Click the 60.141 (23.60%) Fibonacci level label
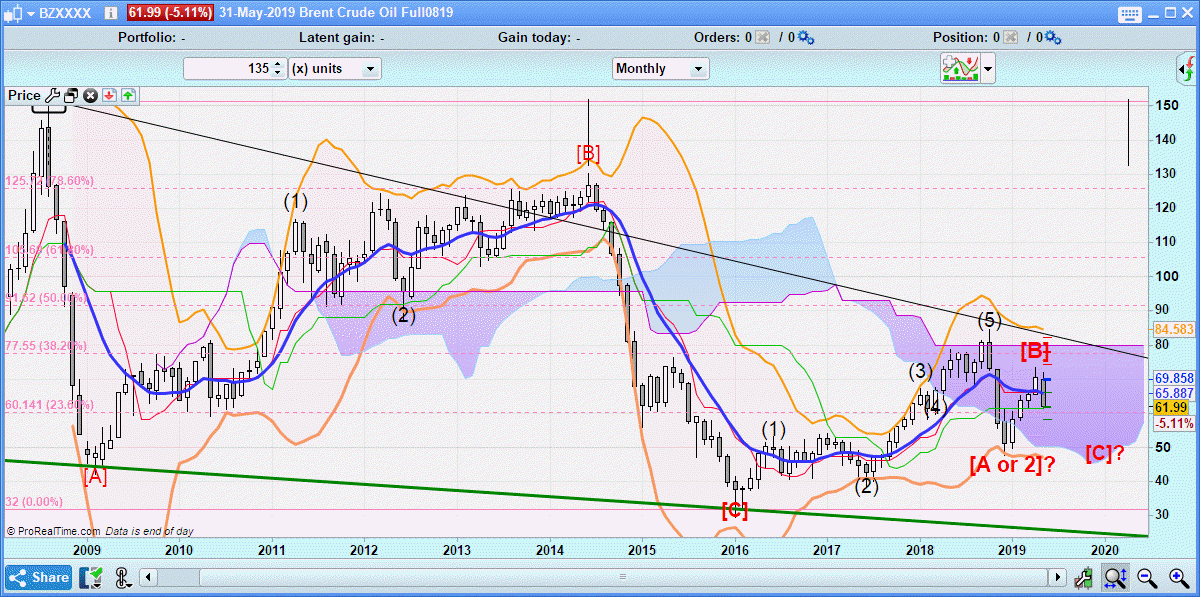 (x=49, y=405)
